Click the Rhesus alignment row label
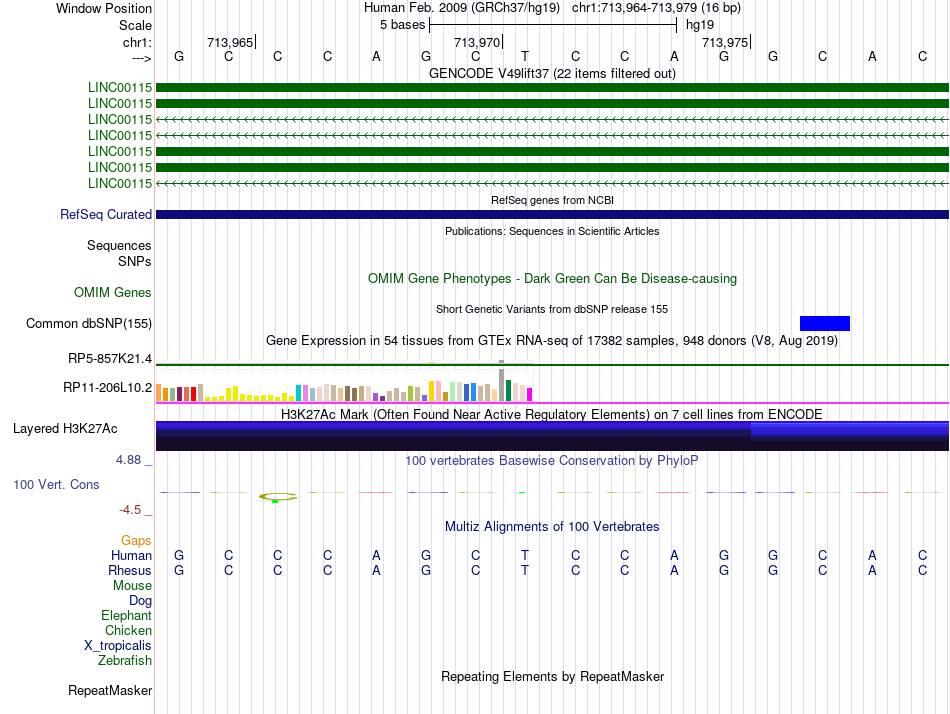Viewport: 950px width, 714px height. point(130,570)
